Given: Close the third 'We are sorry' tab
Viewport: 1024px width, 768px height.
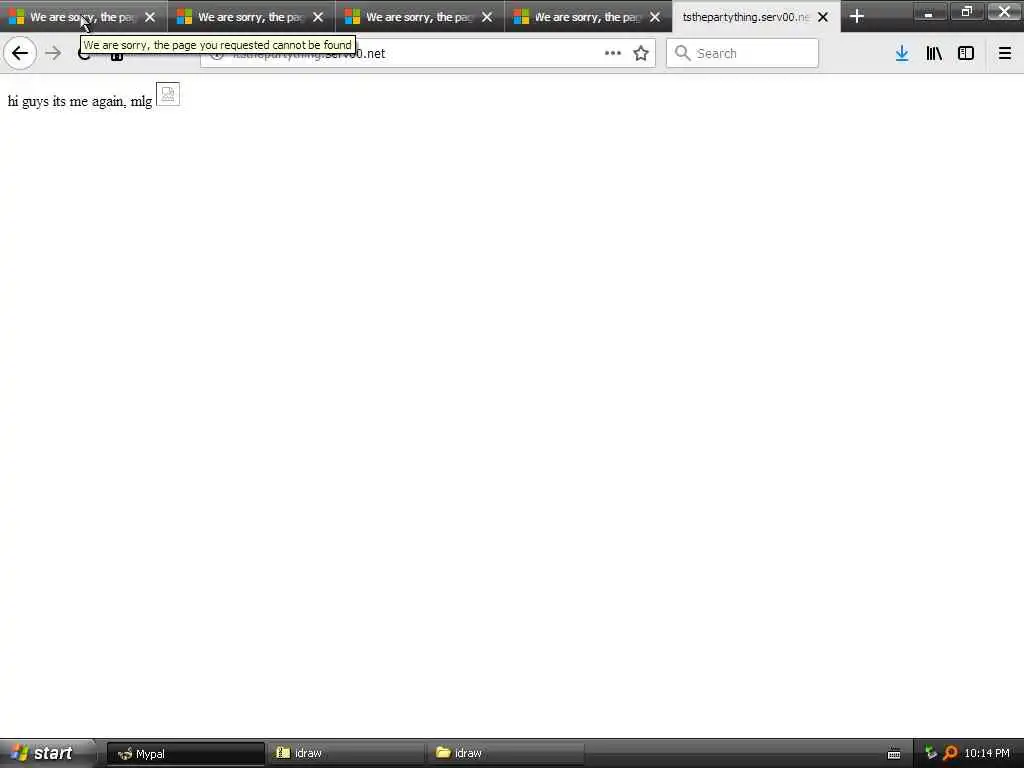Looking at the screenshot, I should 487,17.
